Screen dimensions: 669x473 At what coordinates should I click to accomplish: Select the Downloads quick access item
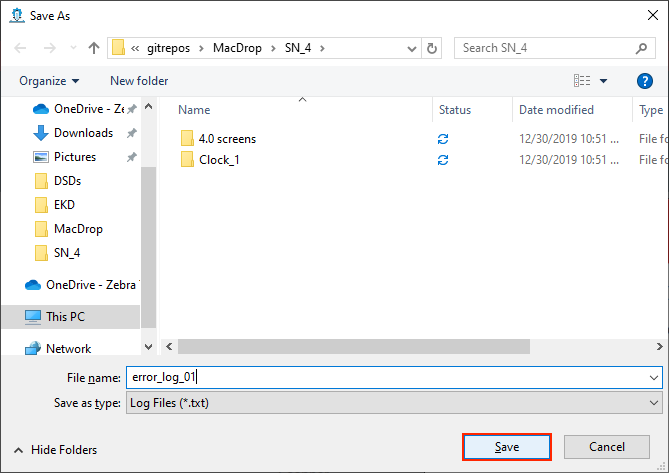click(83, 133)
